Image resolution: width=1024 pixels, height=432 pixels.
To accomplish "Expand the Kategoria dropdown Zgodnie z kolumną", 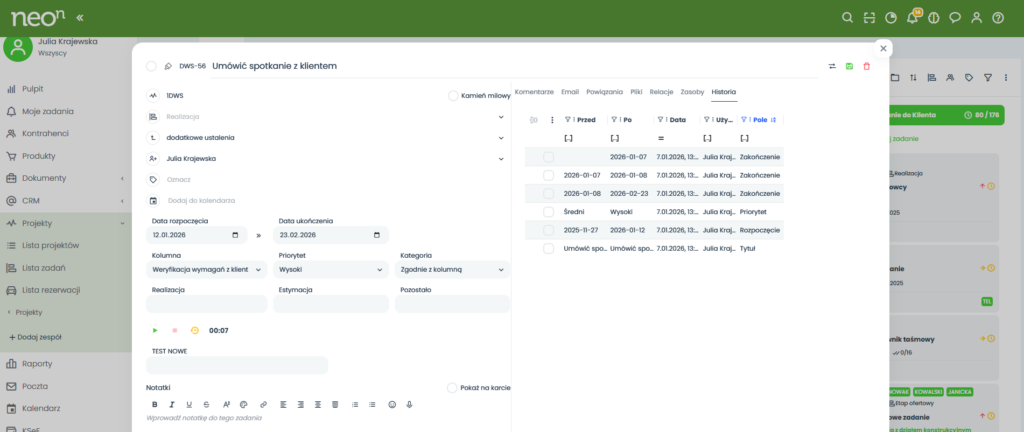I will tap(453, 269).
